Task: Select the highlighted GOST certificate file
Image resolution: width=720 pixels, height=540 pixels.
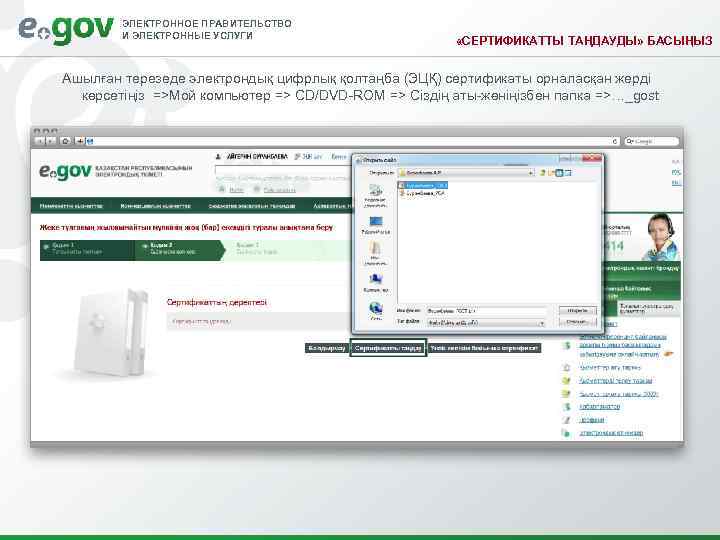Action: pyautogui.click(x=423, y=186)
